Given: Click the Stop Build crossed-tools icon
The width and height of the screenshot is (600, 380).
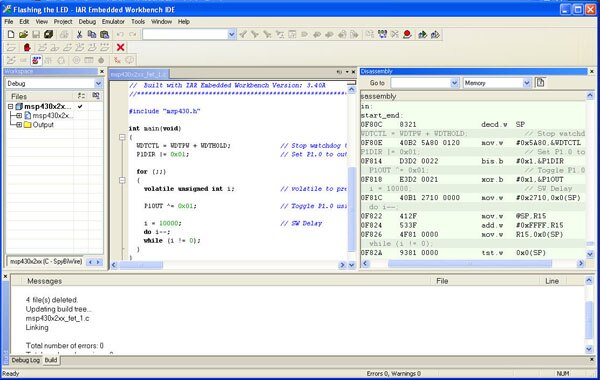Looking at the screenshot, I should (x=395, y=34).
